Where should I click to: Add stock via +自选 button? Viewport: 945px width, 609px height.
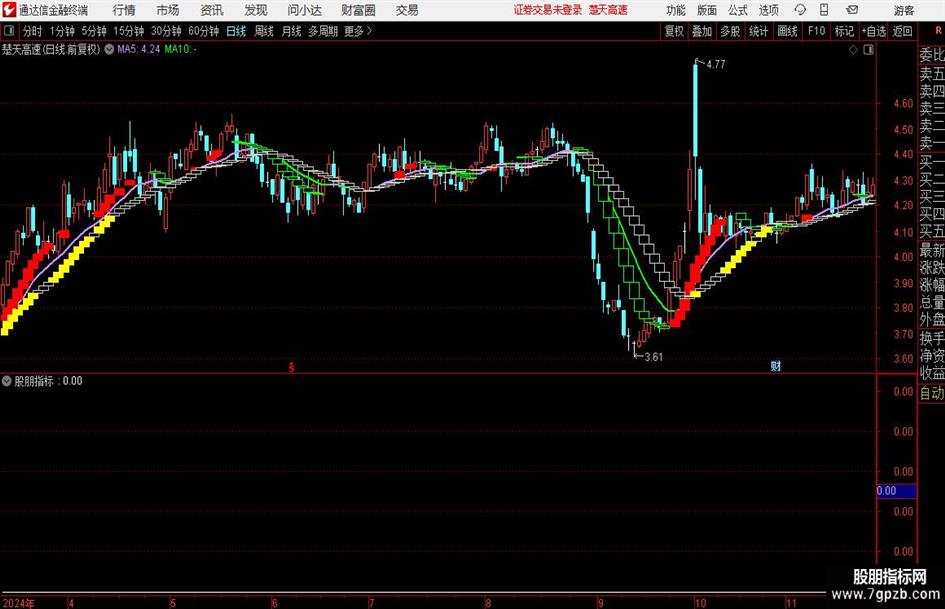click(873, 31)
